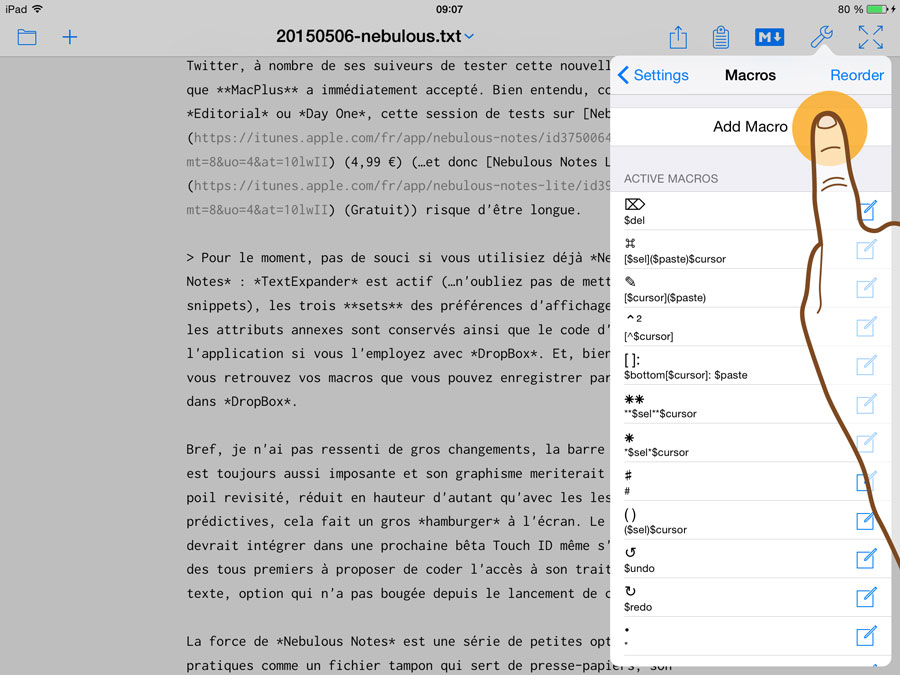The image size is (900, 675).
Task: Go back to Settings
Action: [653, 75]
